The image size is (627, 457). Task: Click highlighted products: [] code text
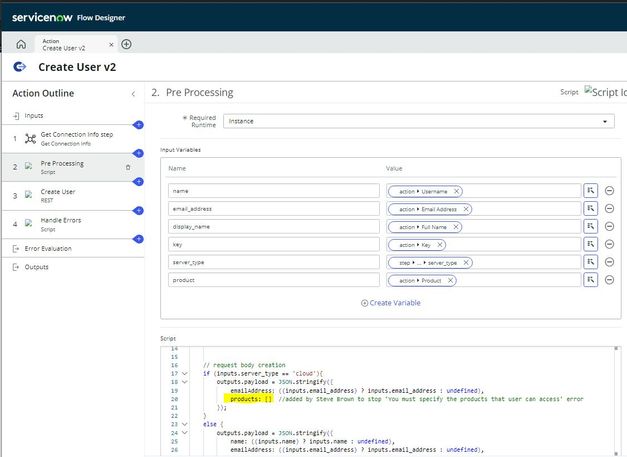pyautogui.click(x=249, y=399)
